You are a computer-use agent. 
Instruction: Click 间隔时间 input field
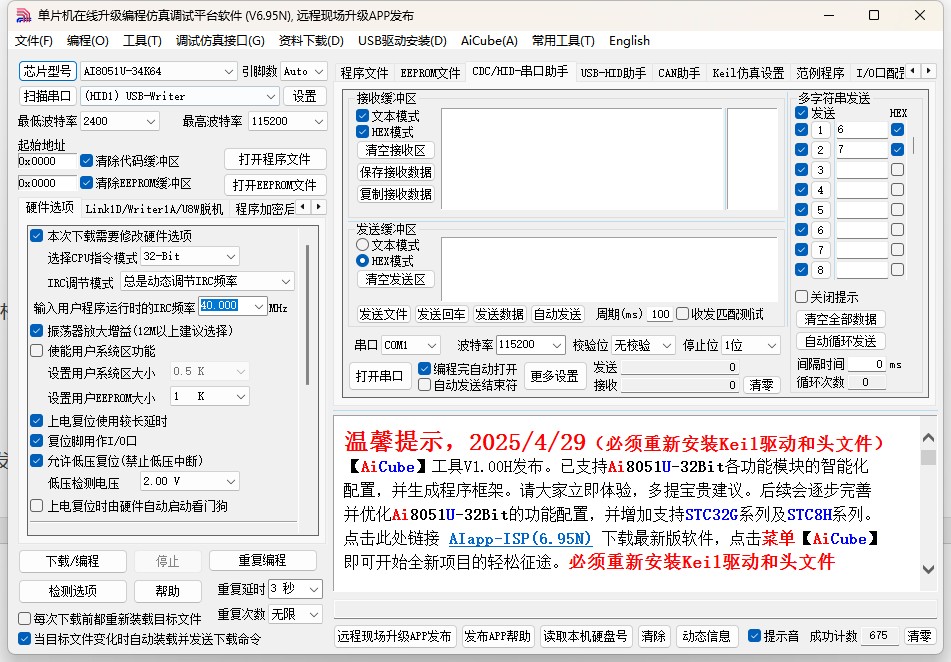[x=867, y=364]
